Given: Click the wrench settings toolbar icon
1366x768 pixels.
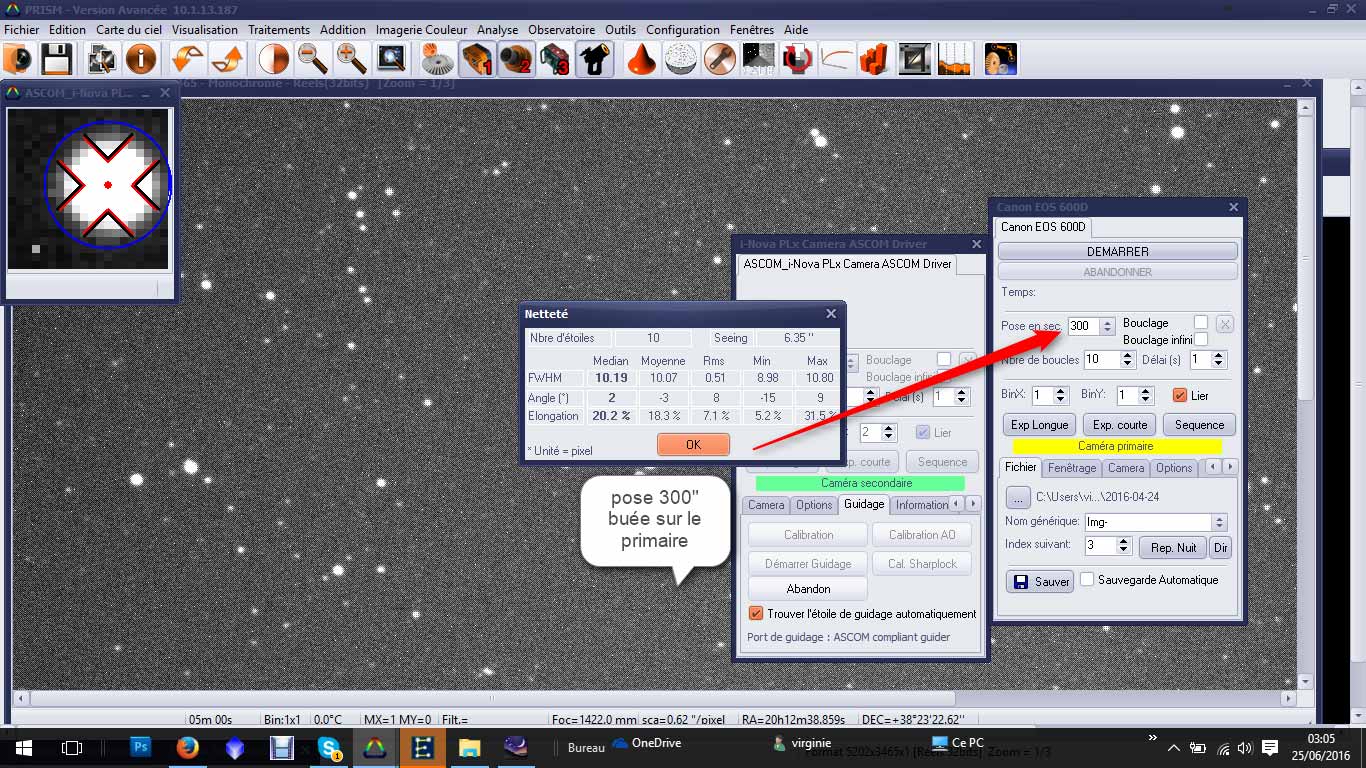Looking at the screenshot, I should 719,60.
